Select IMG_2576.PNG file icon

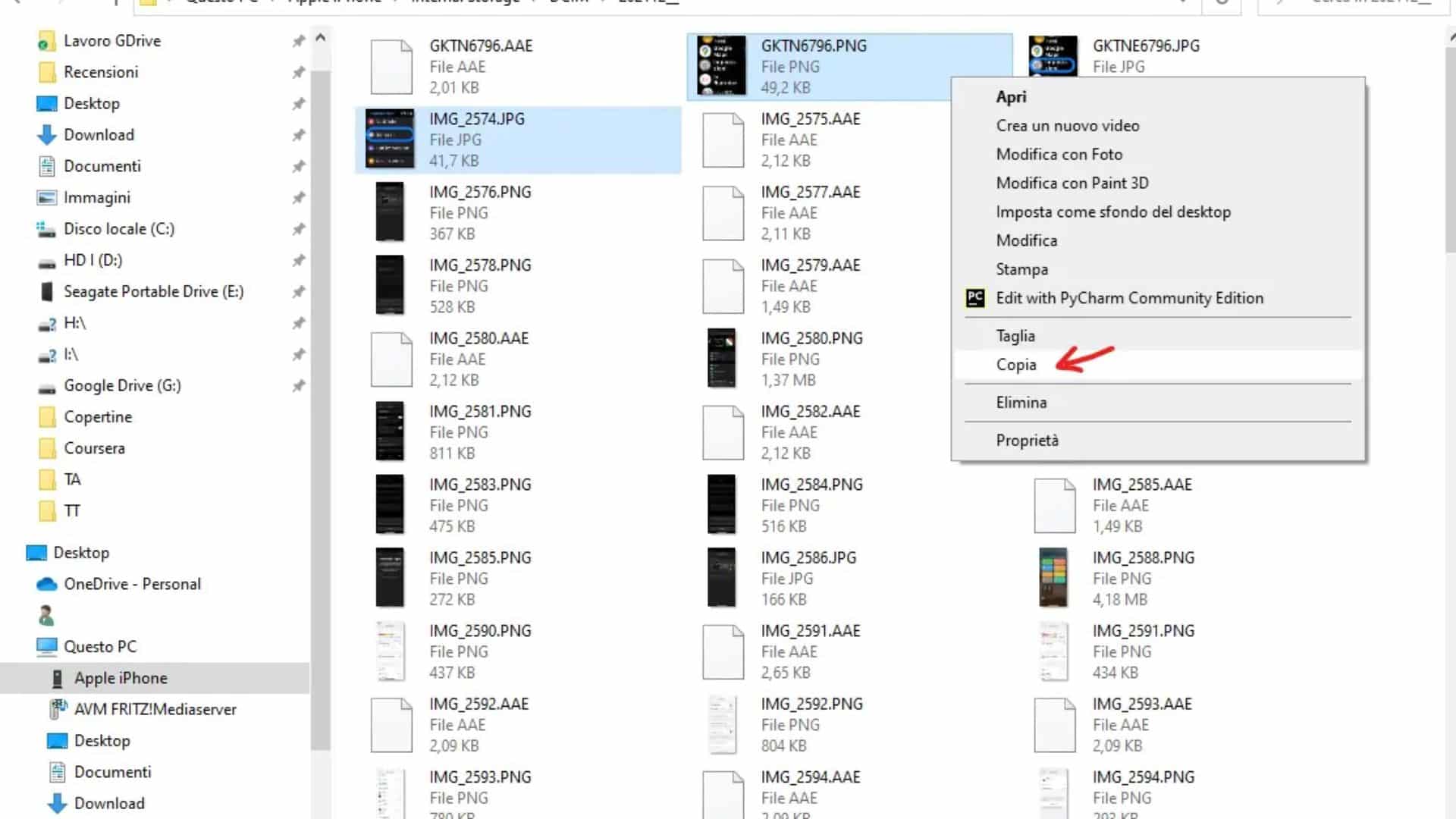point(391,212)
